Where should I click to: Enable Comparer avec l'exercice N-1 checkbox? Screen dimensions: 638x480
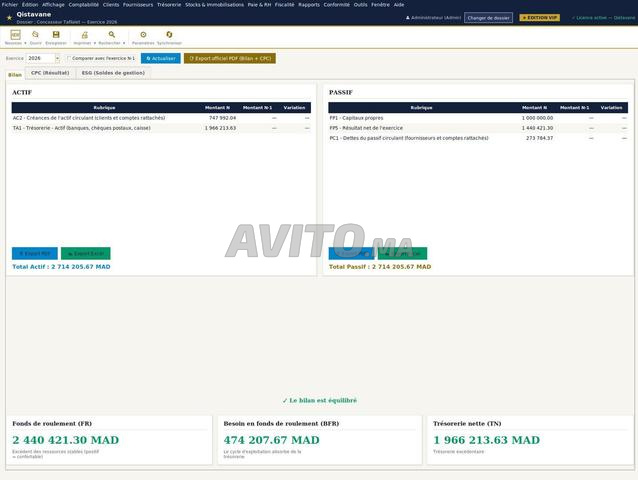click(x=69, y=59)
